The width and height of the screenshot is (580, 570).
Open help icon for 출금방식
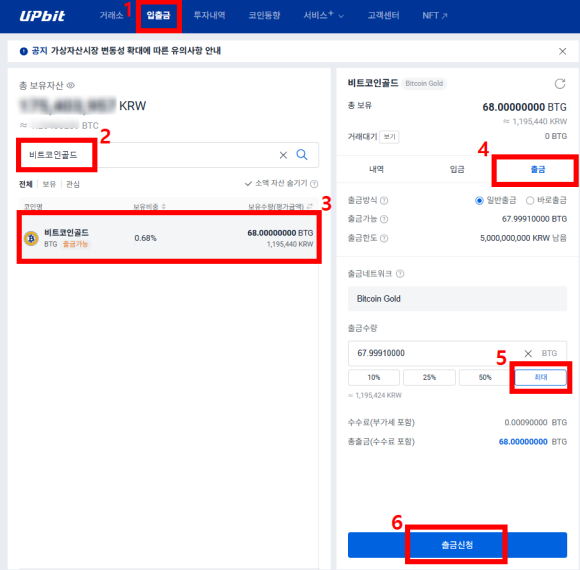(x=384, y=200)
